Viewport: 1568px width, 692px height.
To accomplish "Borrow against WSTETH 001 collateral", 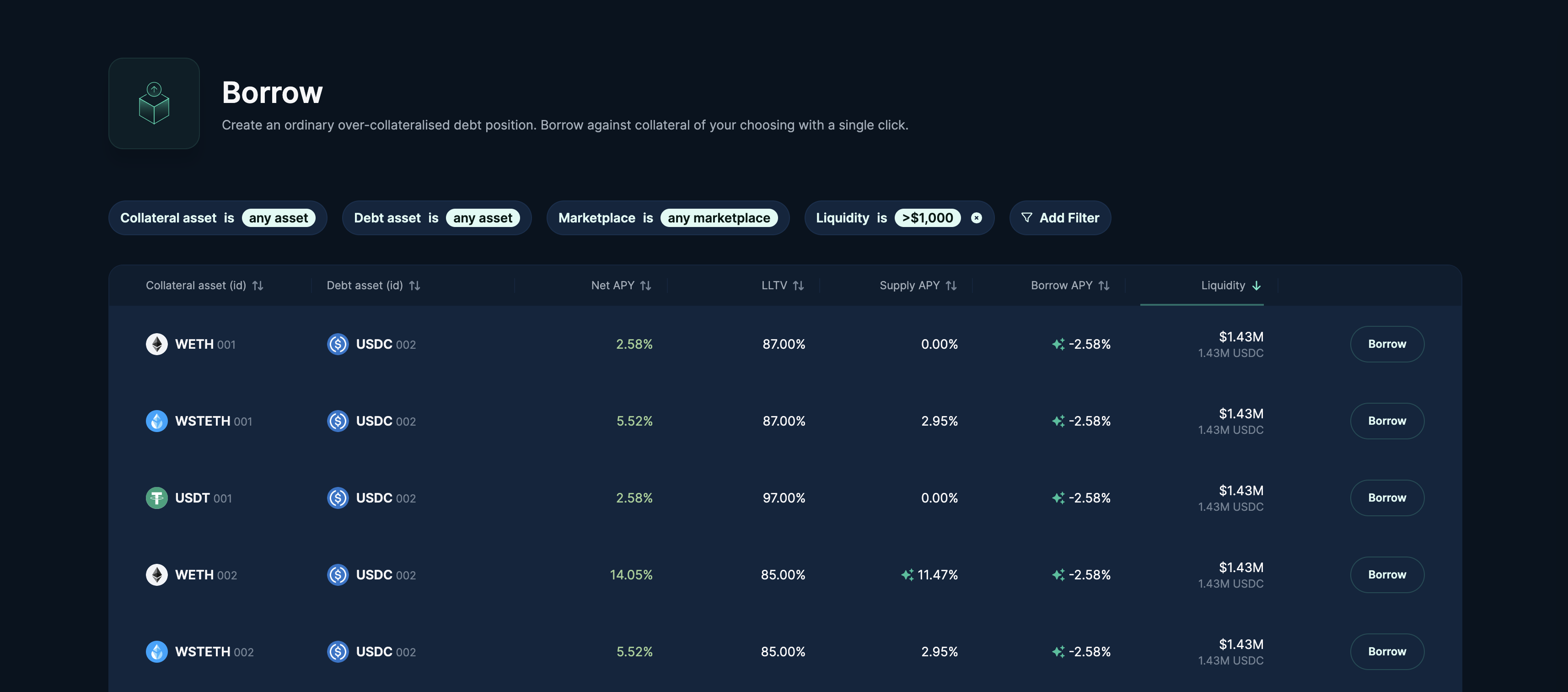I will click(x=1387, y=421).
